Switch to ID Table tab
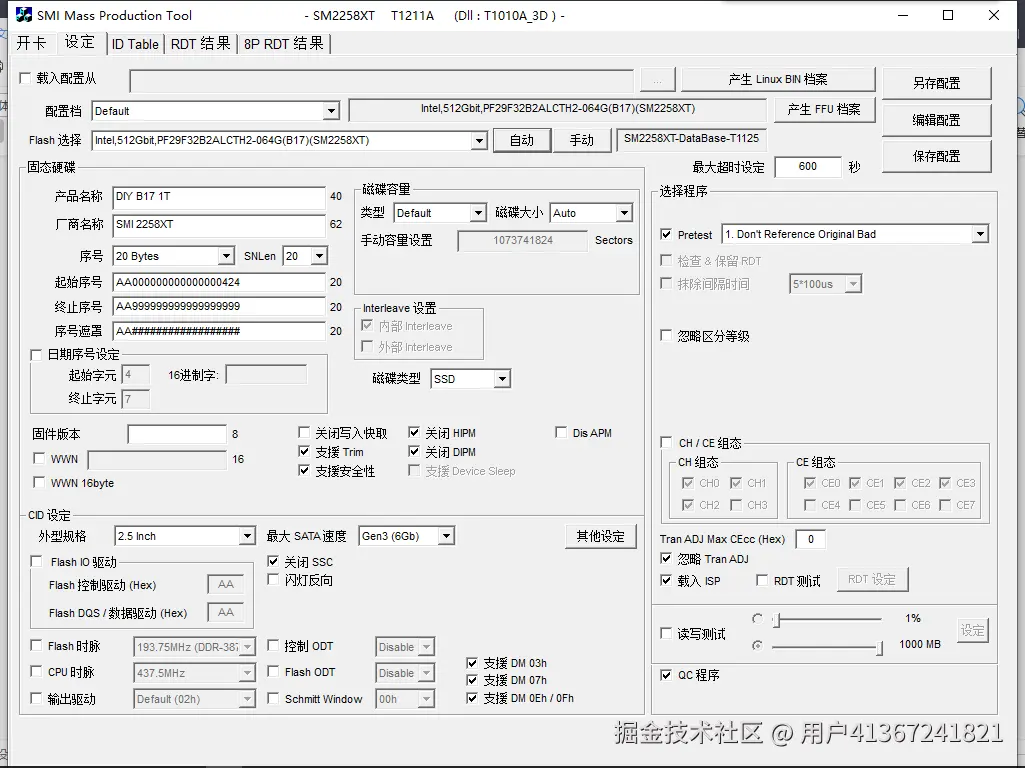Image resolution: width=1025 pixels, height=768 pixels. tap(135, 44)
